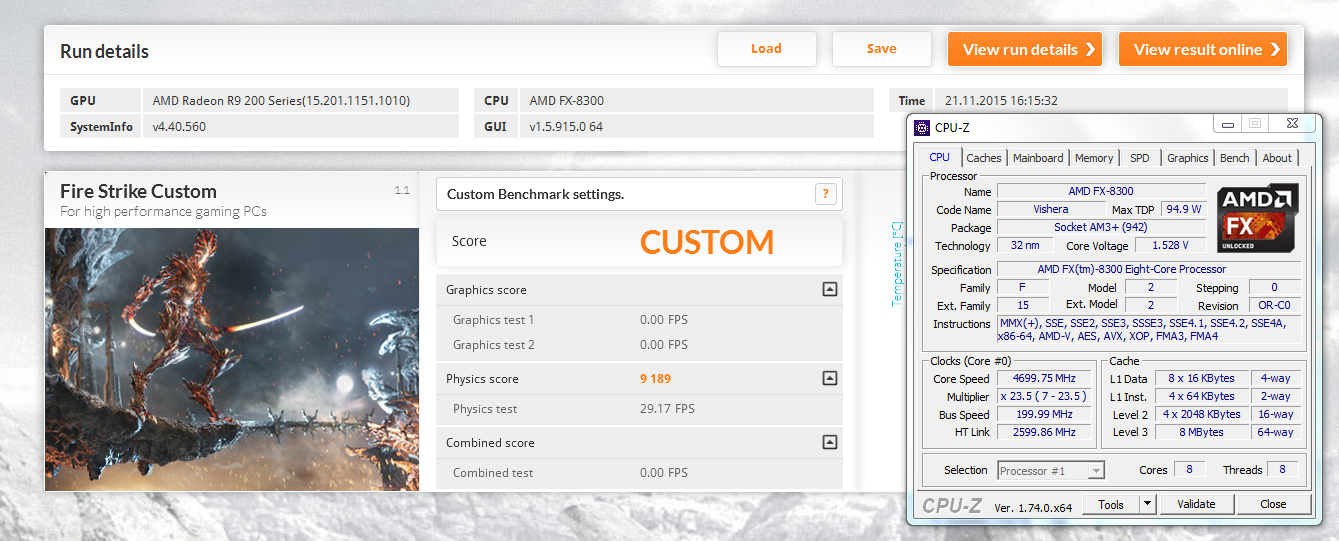Click the Combined test row
This screenshot has height=541, width=1339.
coord(640,473)
